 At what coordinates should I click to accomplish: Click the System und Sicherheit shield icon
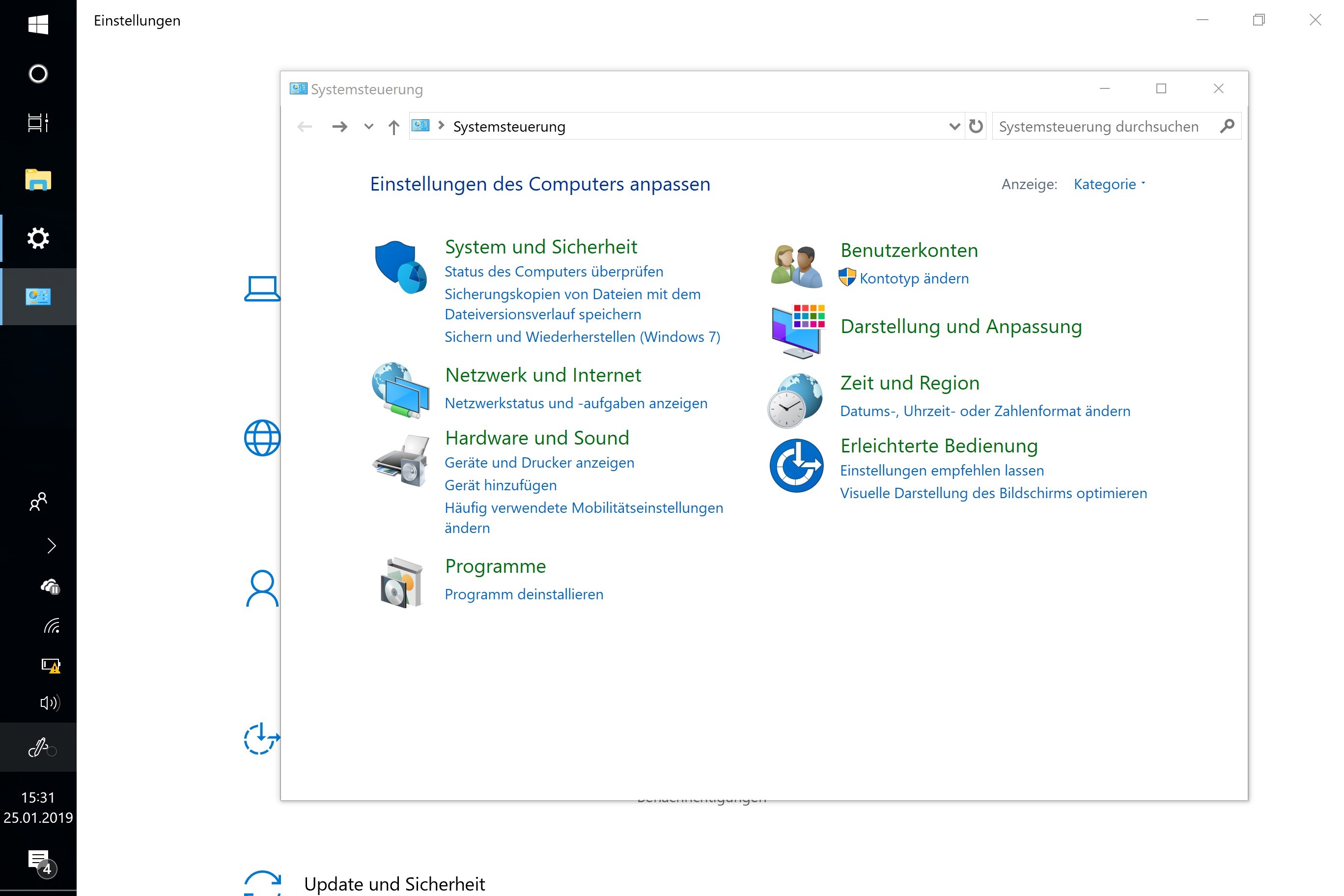pos(400,267)
